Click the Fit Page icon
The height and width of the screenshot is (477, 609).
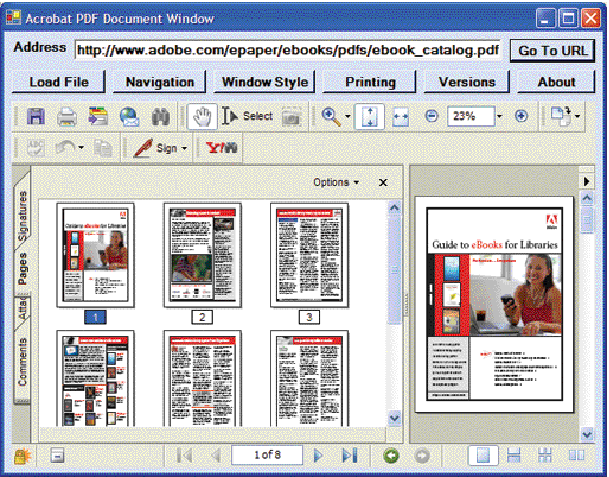pyautogui.click(x=369, y=116)
